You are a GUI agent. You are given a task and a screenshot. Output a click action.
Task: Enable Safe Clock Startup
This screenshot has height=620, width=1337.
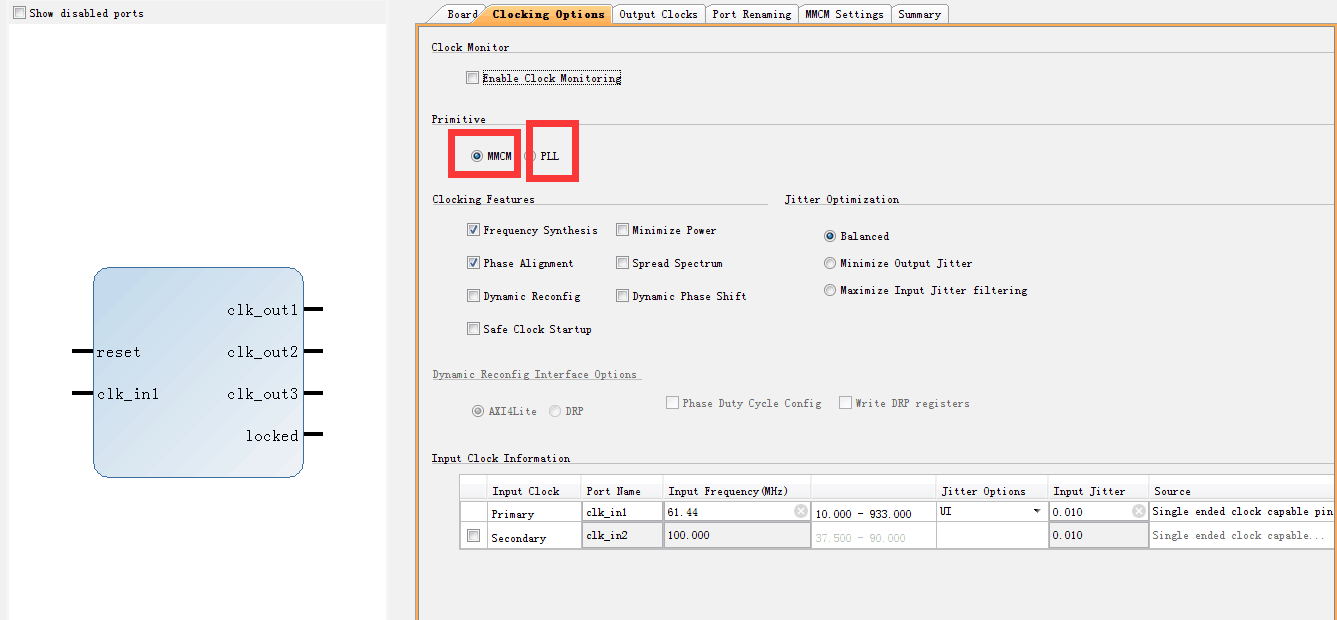472,328
